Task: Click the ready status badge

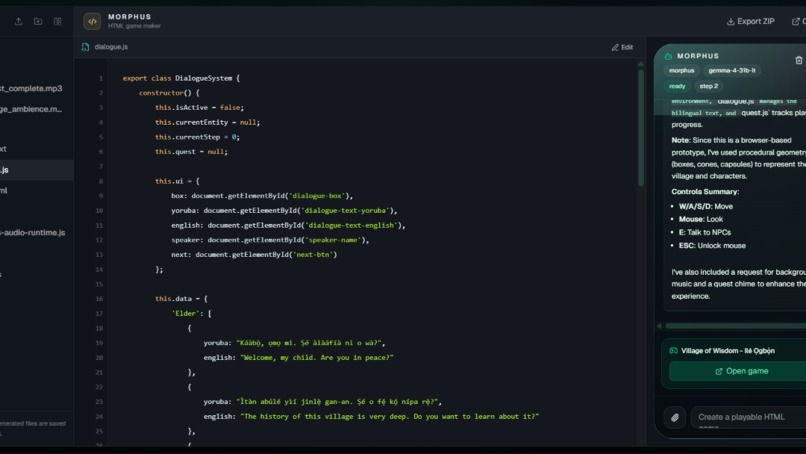Action: click(x=677, y=86)
